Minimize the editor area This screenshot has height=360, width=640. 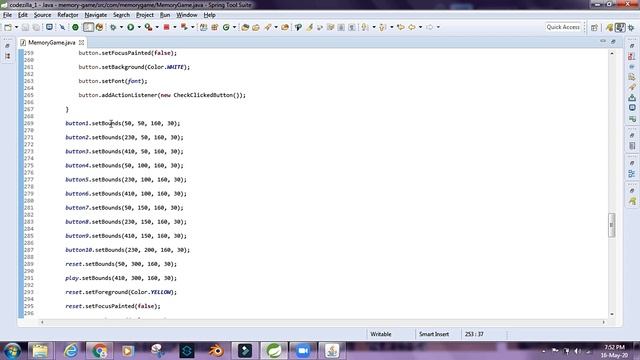(603, 41)
